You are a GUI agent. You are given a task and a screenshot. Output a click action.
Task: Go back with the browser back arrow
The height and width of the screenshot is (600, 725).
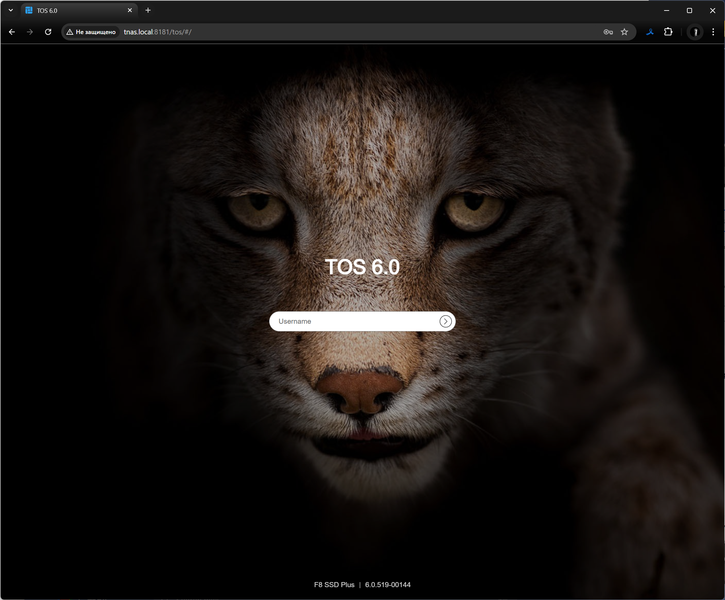12,32
